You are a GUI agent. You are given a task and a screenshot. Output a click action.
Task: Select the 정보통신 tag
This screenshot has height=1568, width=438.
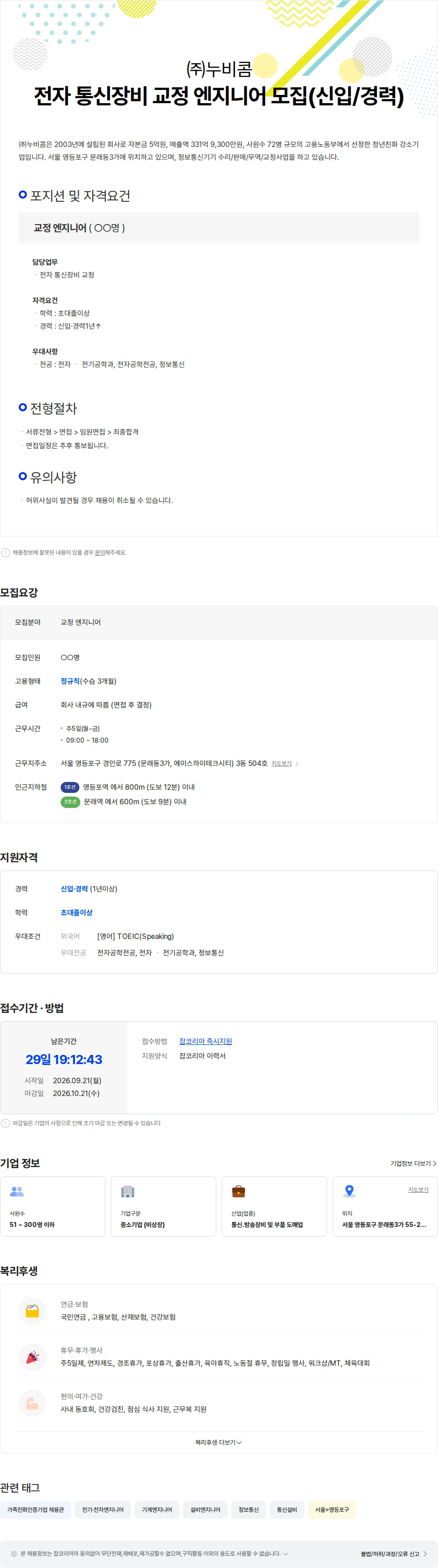click(249, 1510)
